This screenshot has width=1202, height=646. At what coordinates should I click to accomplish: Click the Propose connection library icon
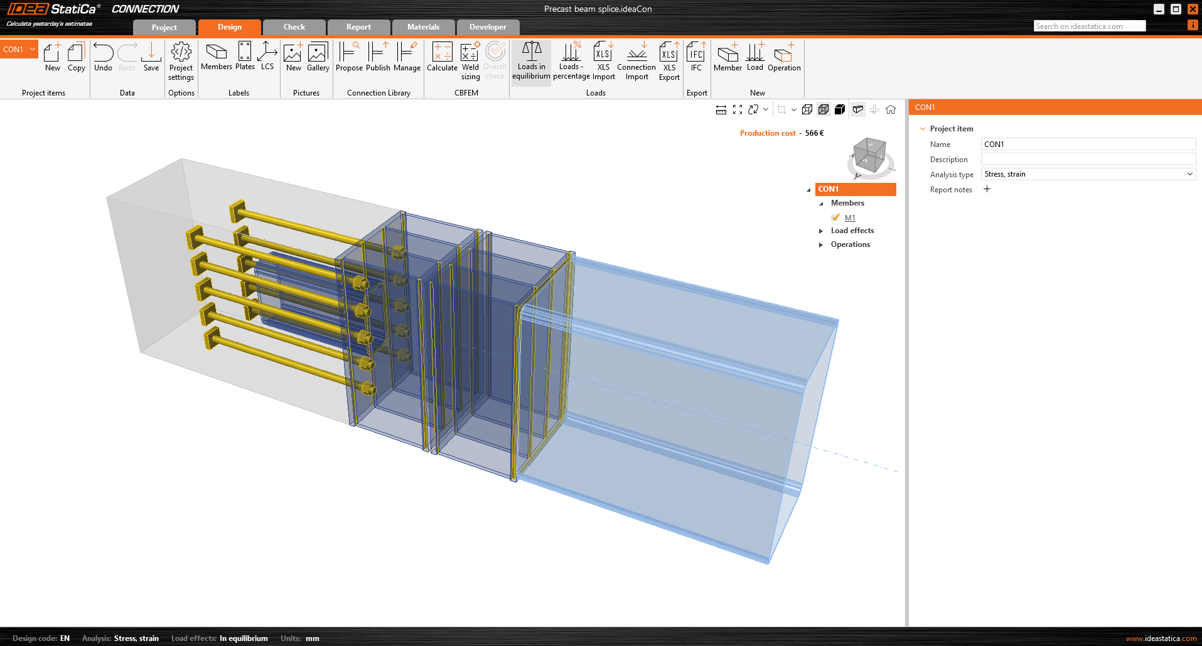[349, 57]
